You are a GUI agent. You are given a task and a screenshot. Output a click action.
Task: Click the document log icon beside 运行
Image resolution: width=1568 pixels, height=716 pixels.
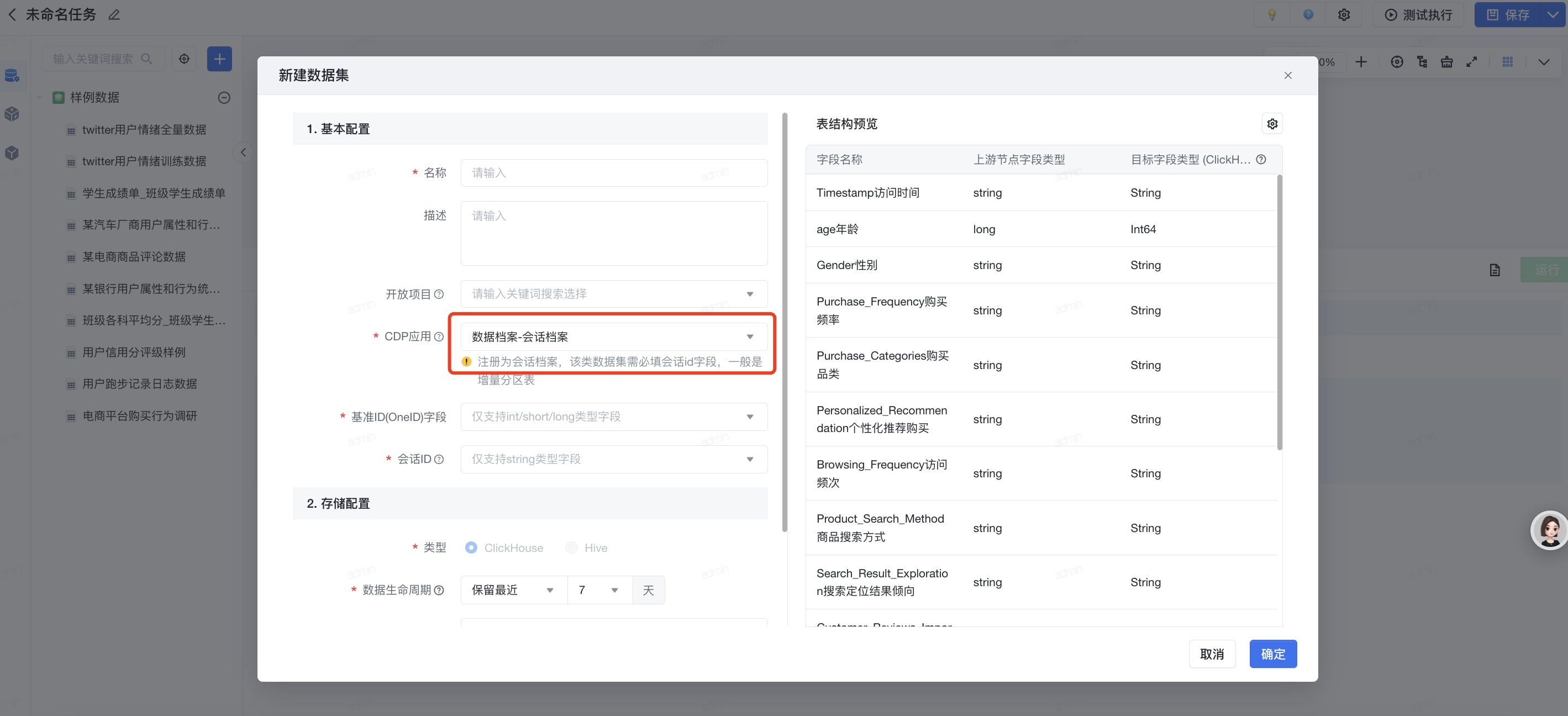pyautogui.click(x=1495, y=270)
